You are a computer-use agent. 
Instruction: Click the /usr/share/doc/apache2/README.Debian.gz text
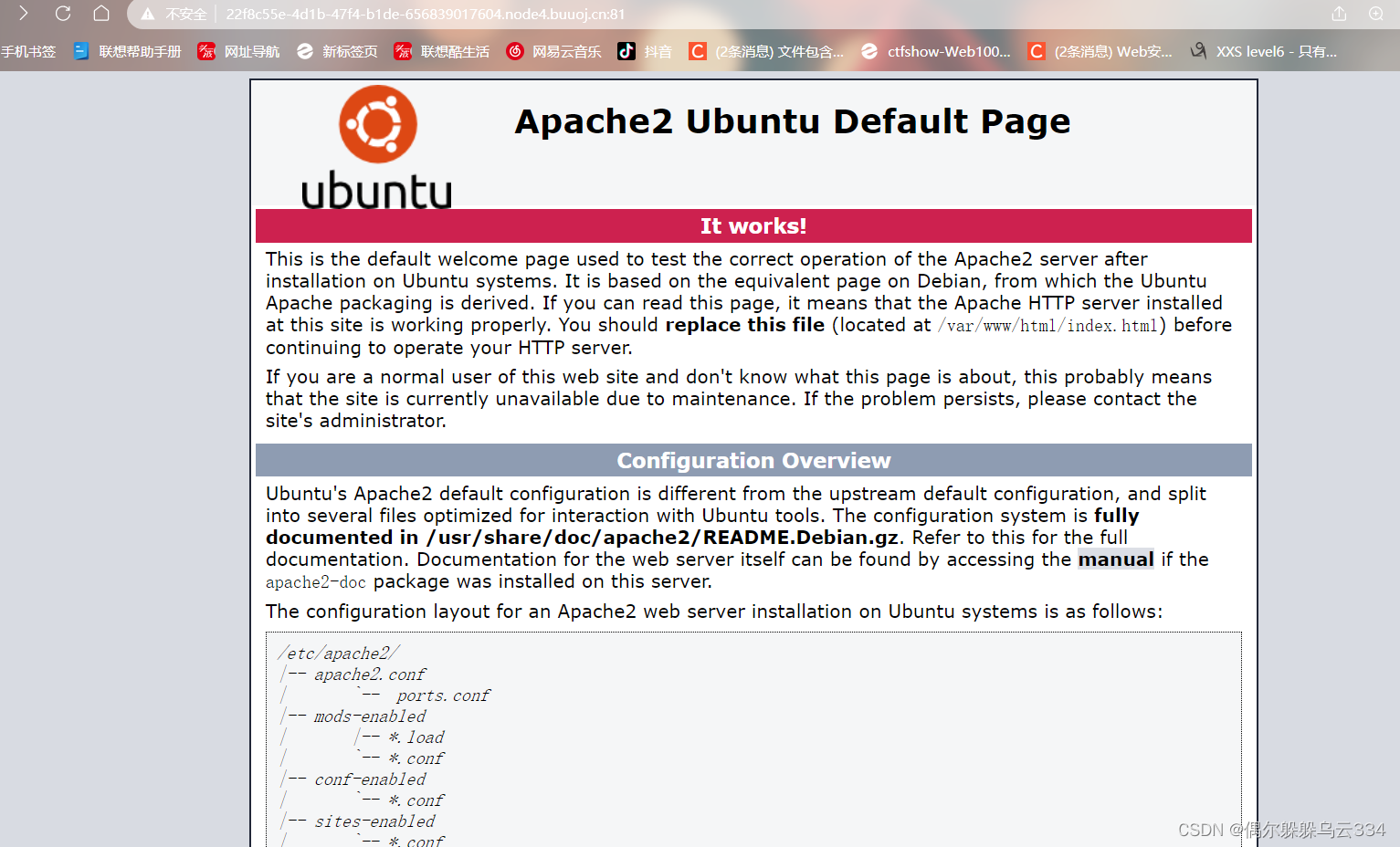[x=663, y=538]
